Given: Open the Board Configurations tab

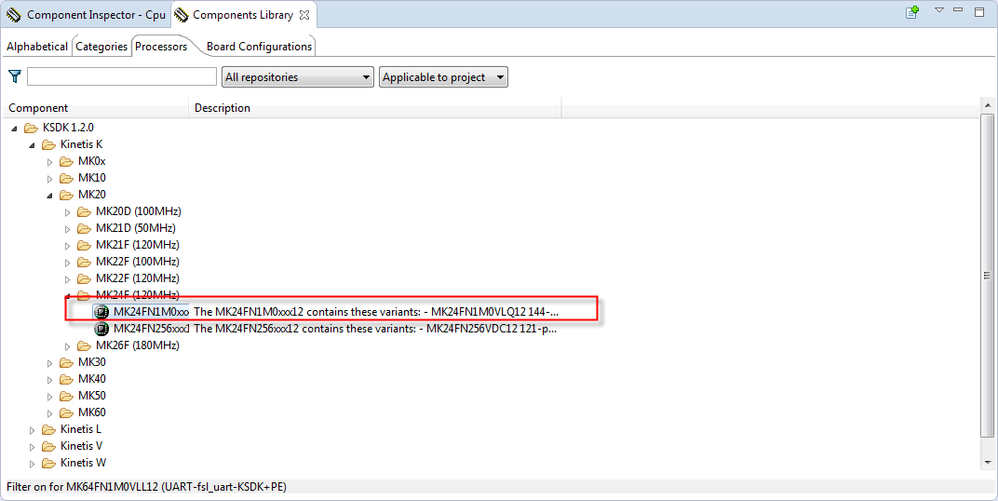Looking at the screenshot, I should tap(259, 46).
